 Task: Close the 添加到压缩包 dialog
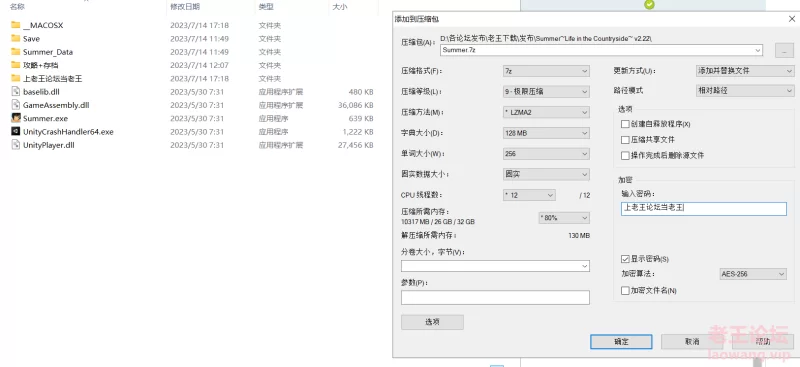(x=791, y=19)
